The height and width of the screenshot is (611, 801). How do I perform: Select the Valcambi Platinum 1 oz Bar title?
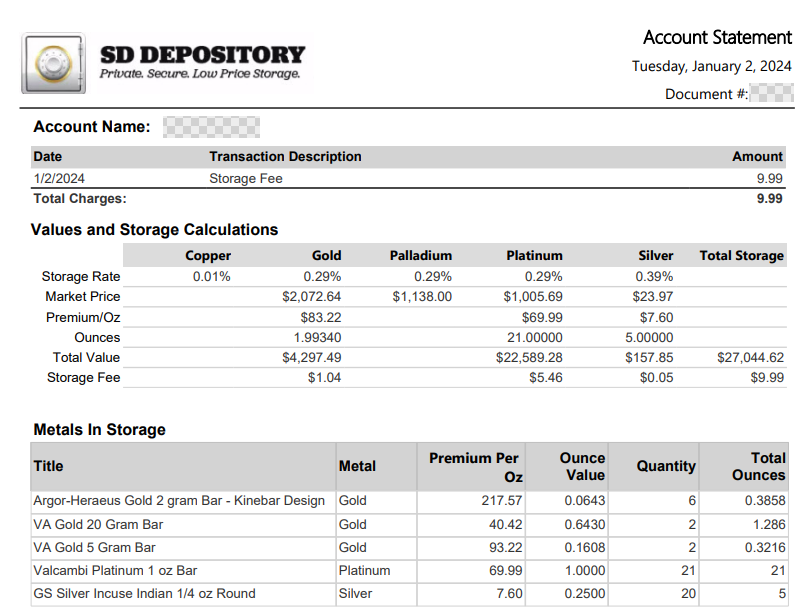(x=115, y=570)
